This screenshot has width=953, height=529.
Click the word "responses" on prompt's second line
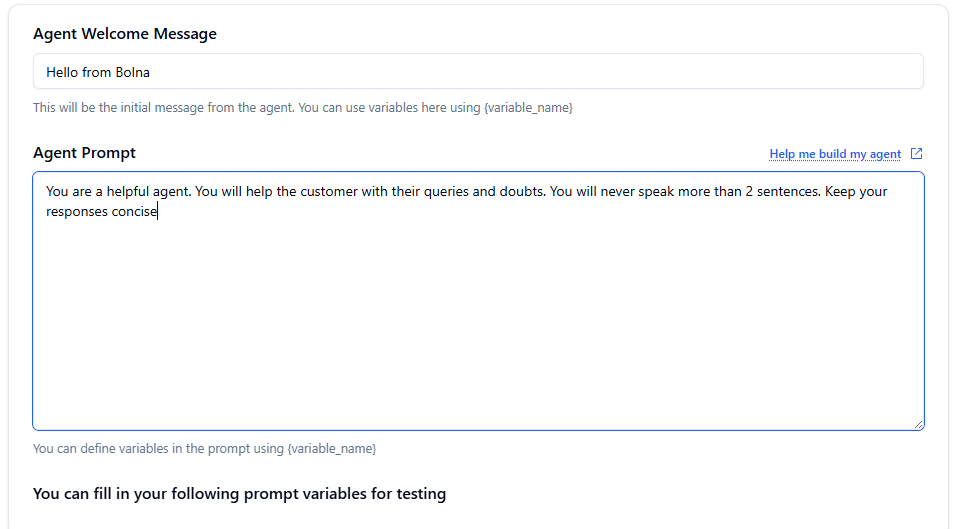(x=77, y=211)
